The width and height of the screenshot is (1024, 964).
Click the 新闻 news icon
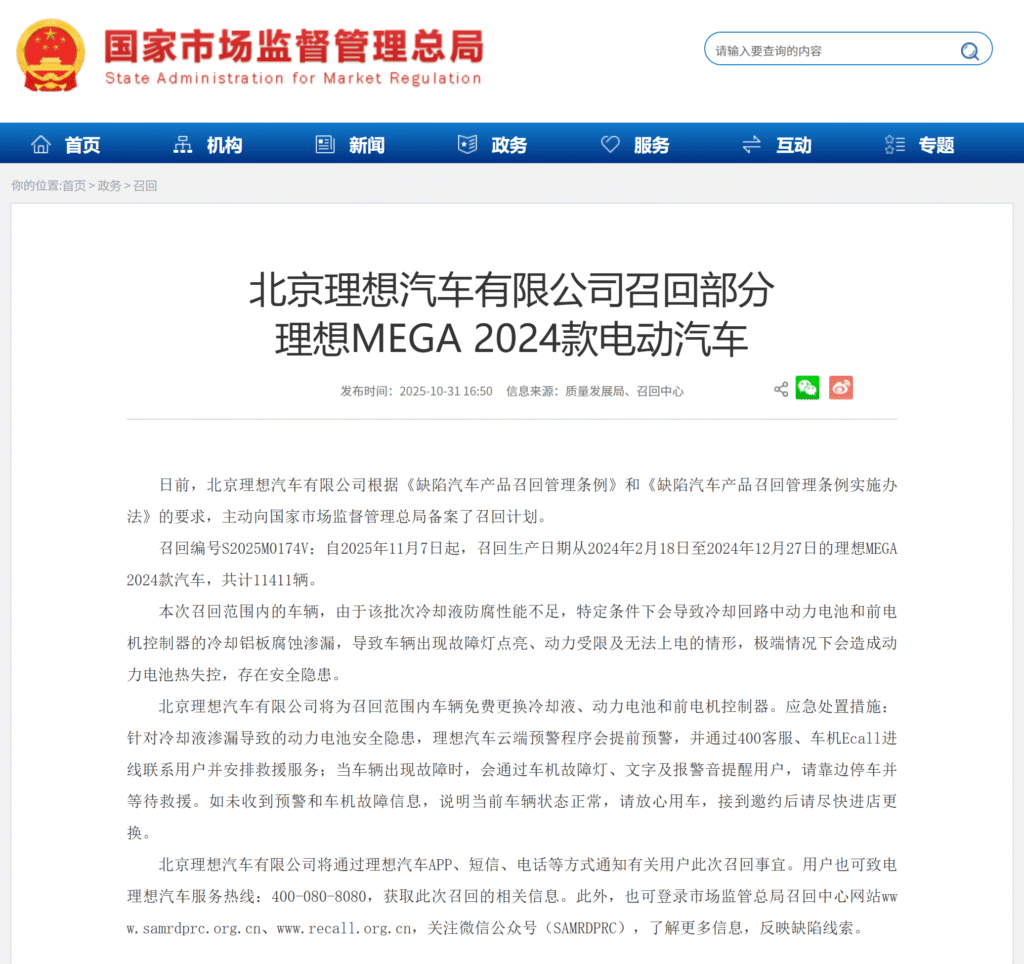[323, 143]
